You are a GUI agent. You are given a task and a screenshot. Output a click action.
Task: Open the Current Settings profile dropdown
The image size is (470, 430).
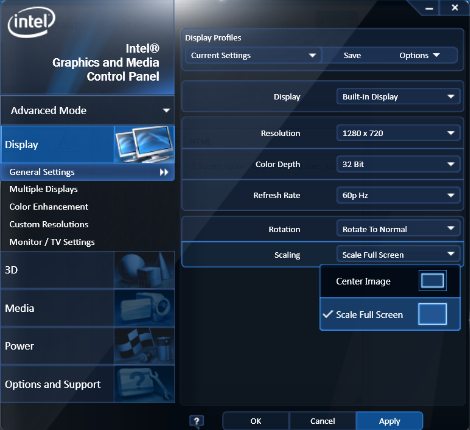(x=253, y=55)
